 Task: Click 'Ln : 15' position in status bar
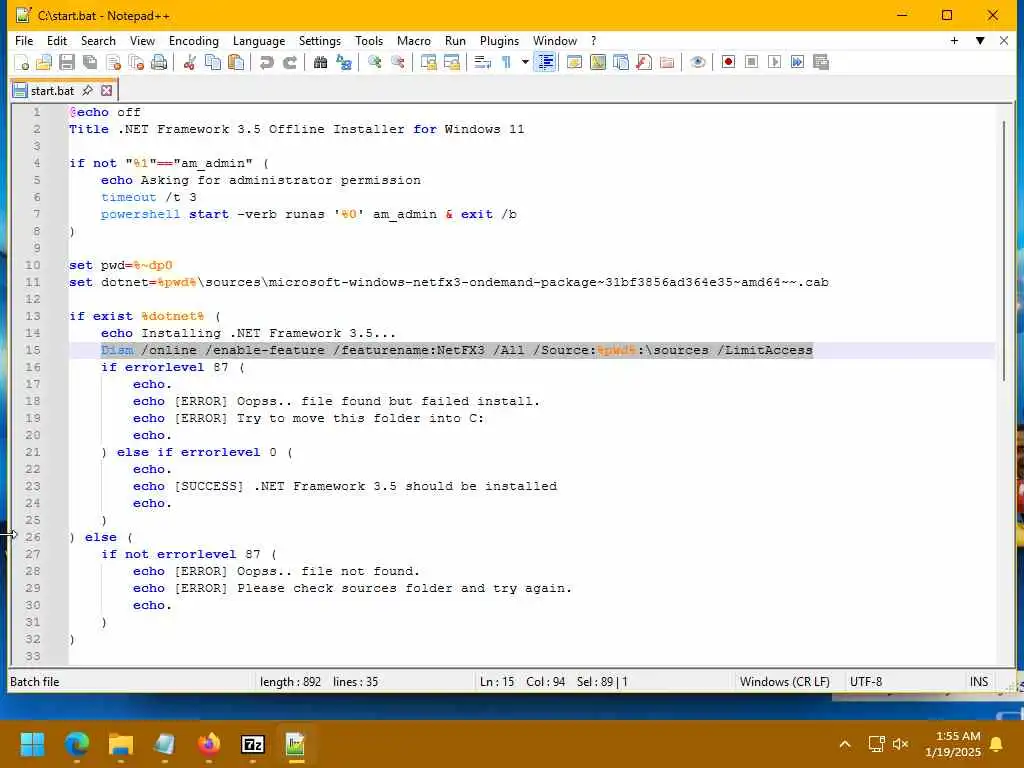point(496,682)
